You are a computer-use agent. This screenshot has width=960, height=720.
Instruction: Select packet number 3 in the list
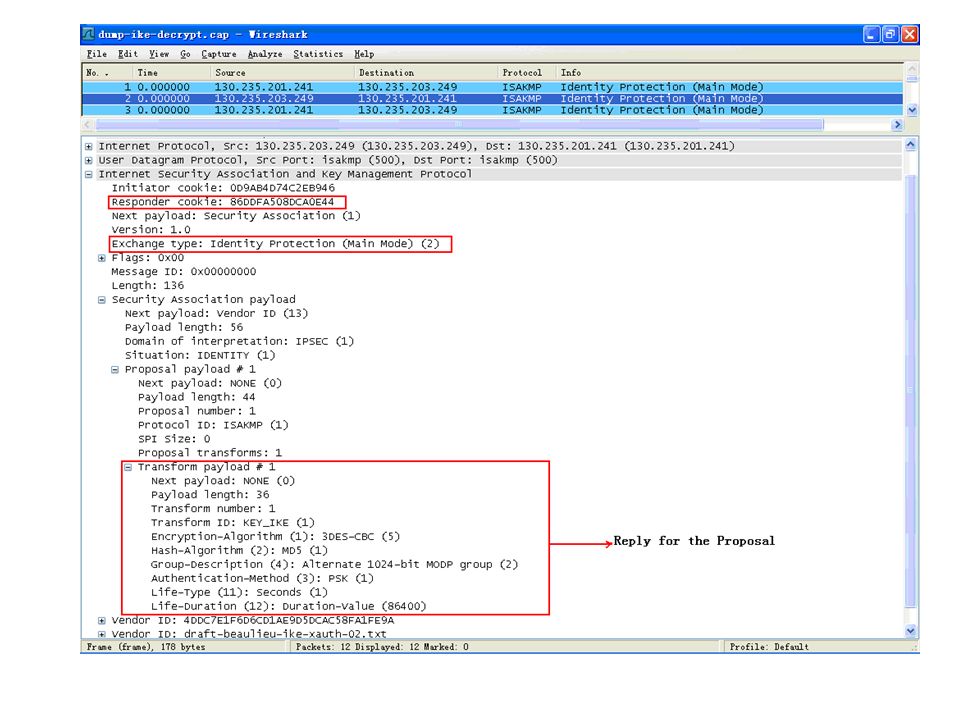[492, 110]
